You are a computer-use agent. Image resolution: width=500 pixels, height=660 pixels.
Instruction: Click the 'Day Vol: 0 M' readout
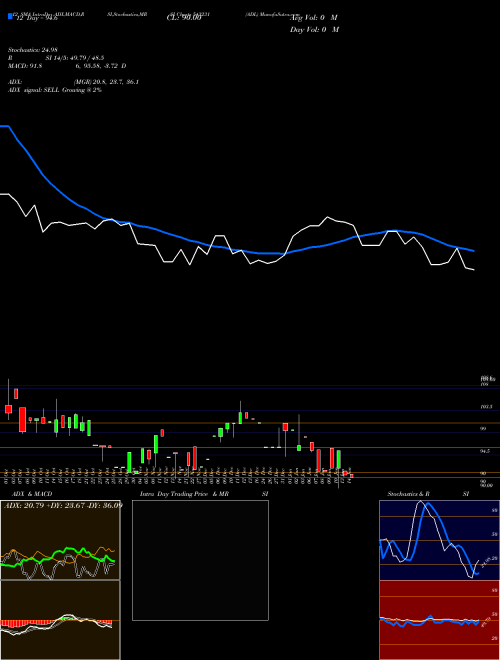click(314, 29)
